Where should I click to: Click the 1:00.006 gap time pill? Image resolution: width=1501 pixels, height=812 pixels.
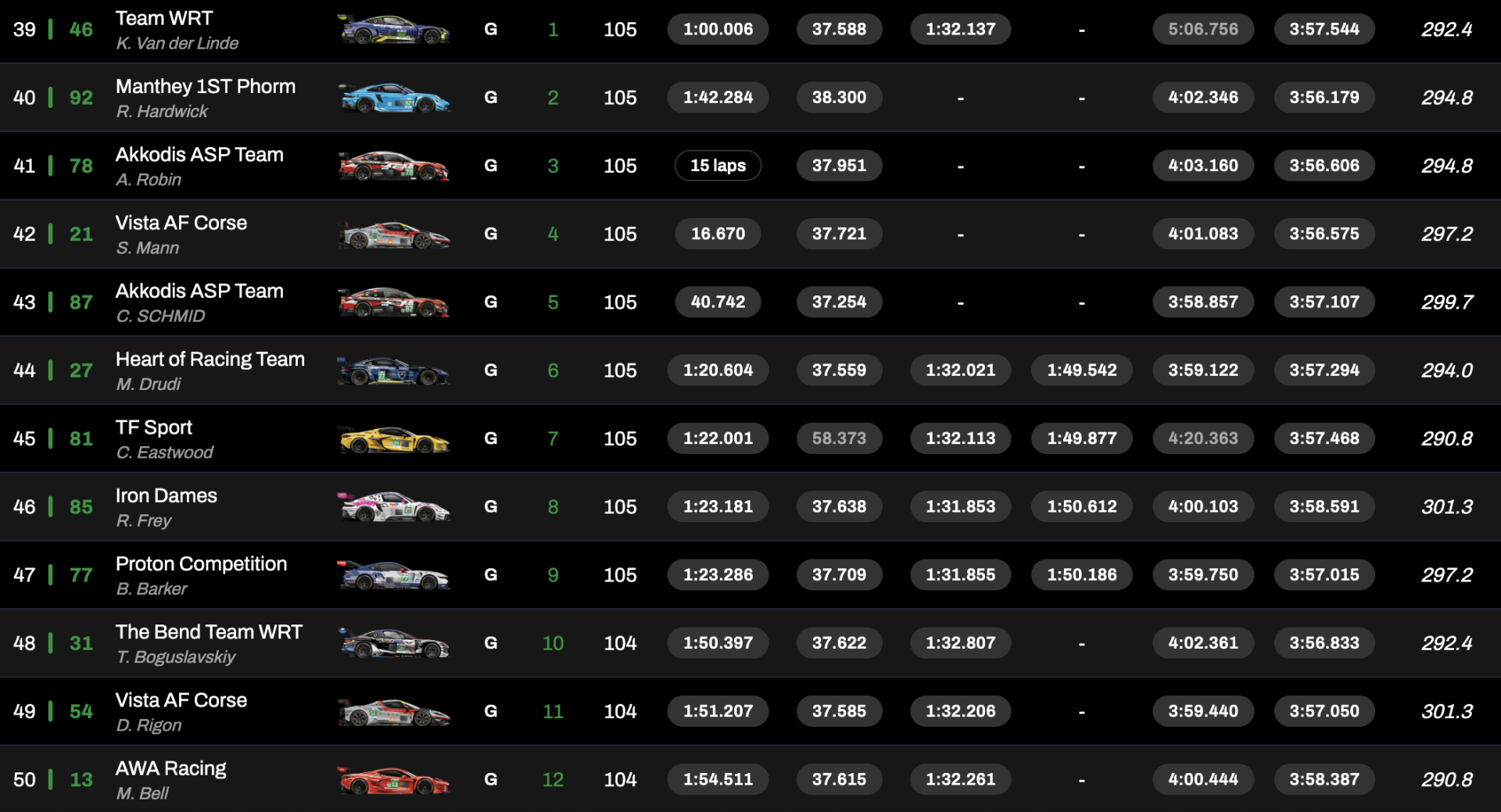718,30
